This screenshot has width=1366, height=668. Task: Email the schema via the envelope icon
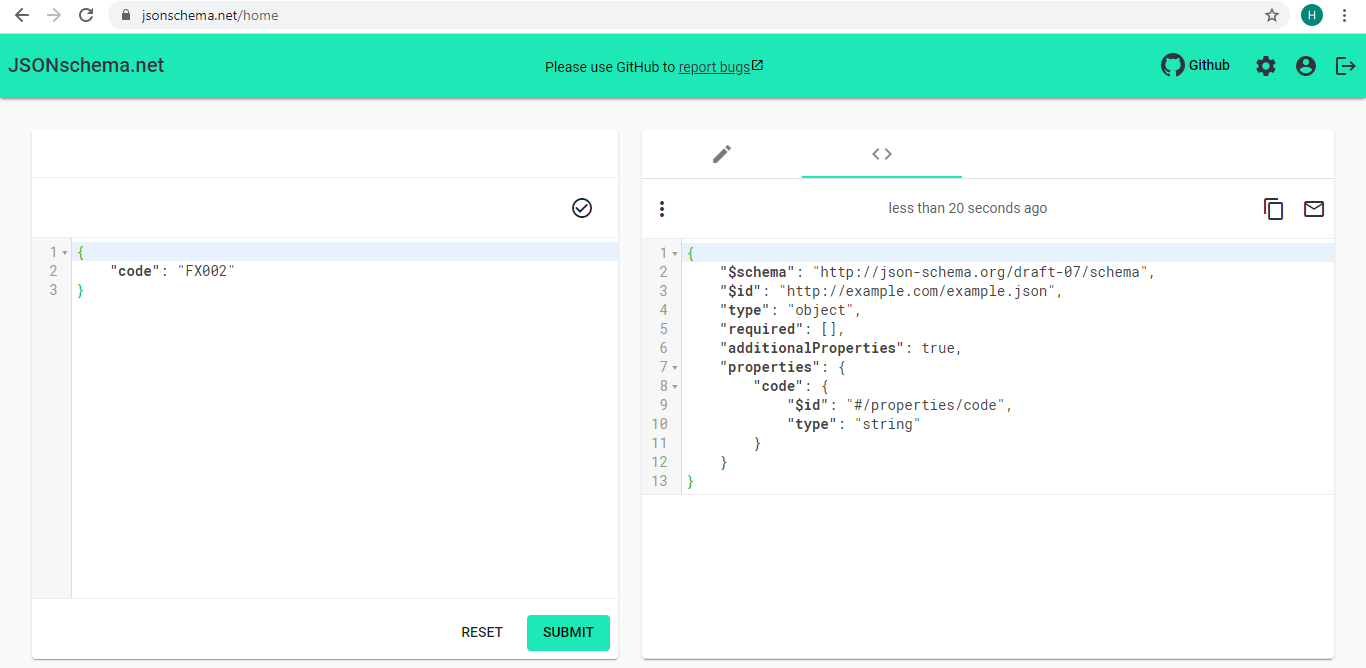pyautogui.click(x=1314, y=209)
